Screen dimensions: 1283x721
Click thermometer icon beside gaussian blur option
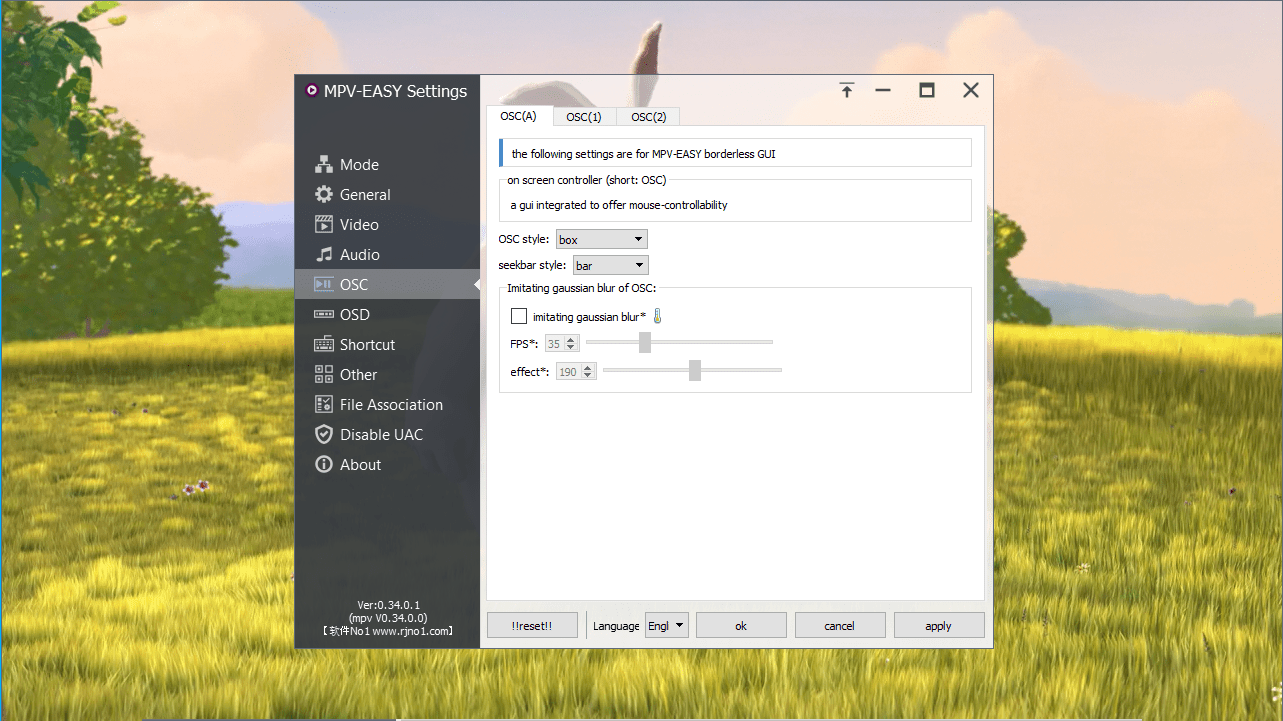click(x=658, y=317)
